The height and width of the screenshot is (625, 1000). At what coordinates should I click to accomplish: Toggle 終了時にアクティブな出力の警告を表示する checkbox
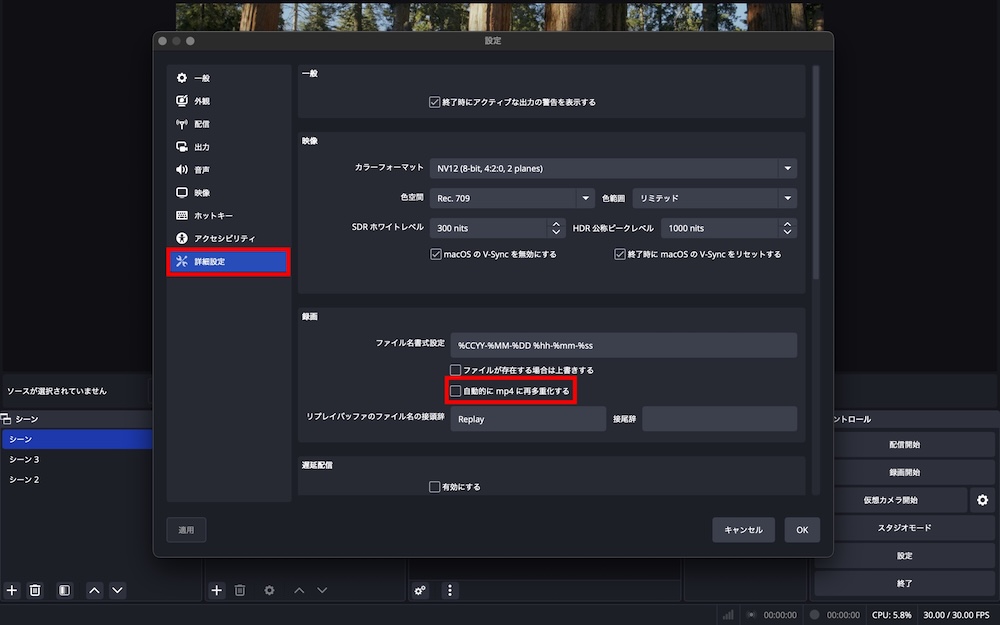click(434, 102)
